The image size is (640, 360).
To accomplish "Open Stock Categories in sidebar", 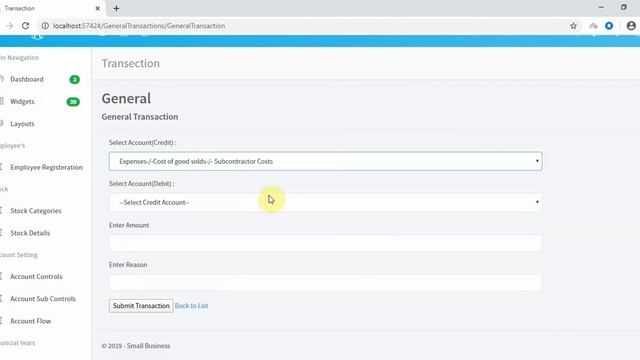I will [x=36, y=211].
